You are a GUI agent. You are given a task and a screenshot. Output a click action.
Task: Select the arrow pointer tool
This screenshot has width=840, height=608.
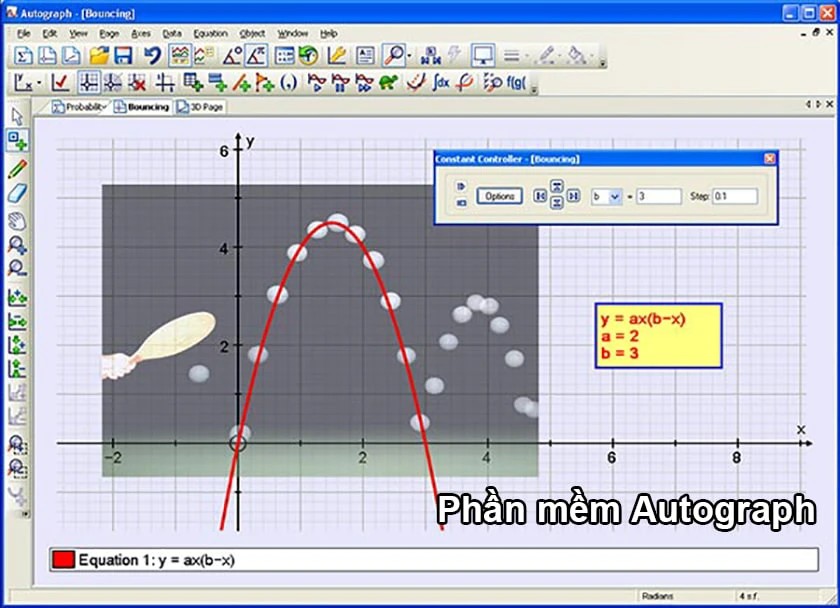(17, 116)
